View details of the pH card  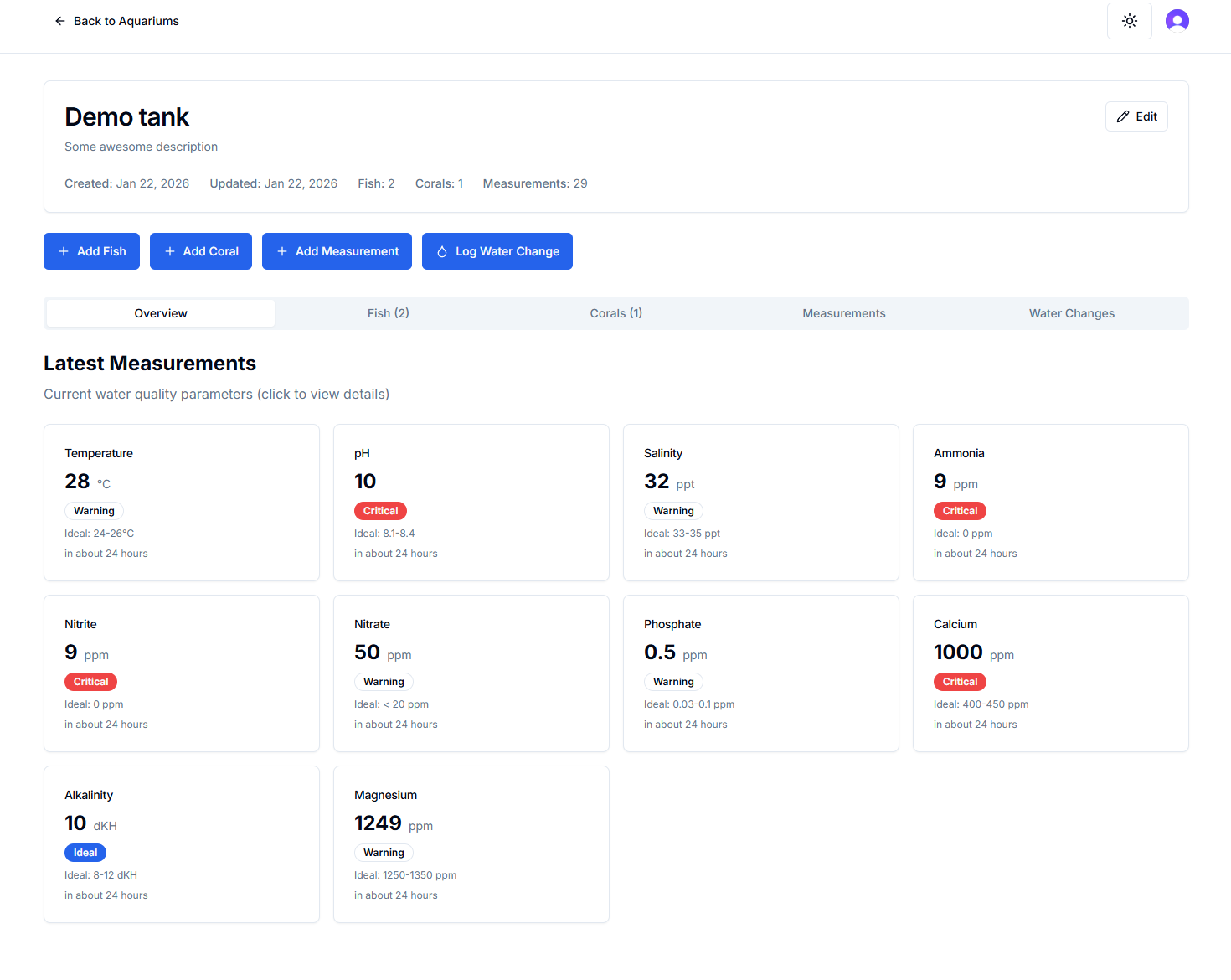471,502
